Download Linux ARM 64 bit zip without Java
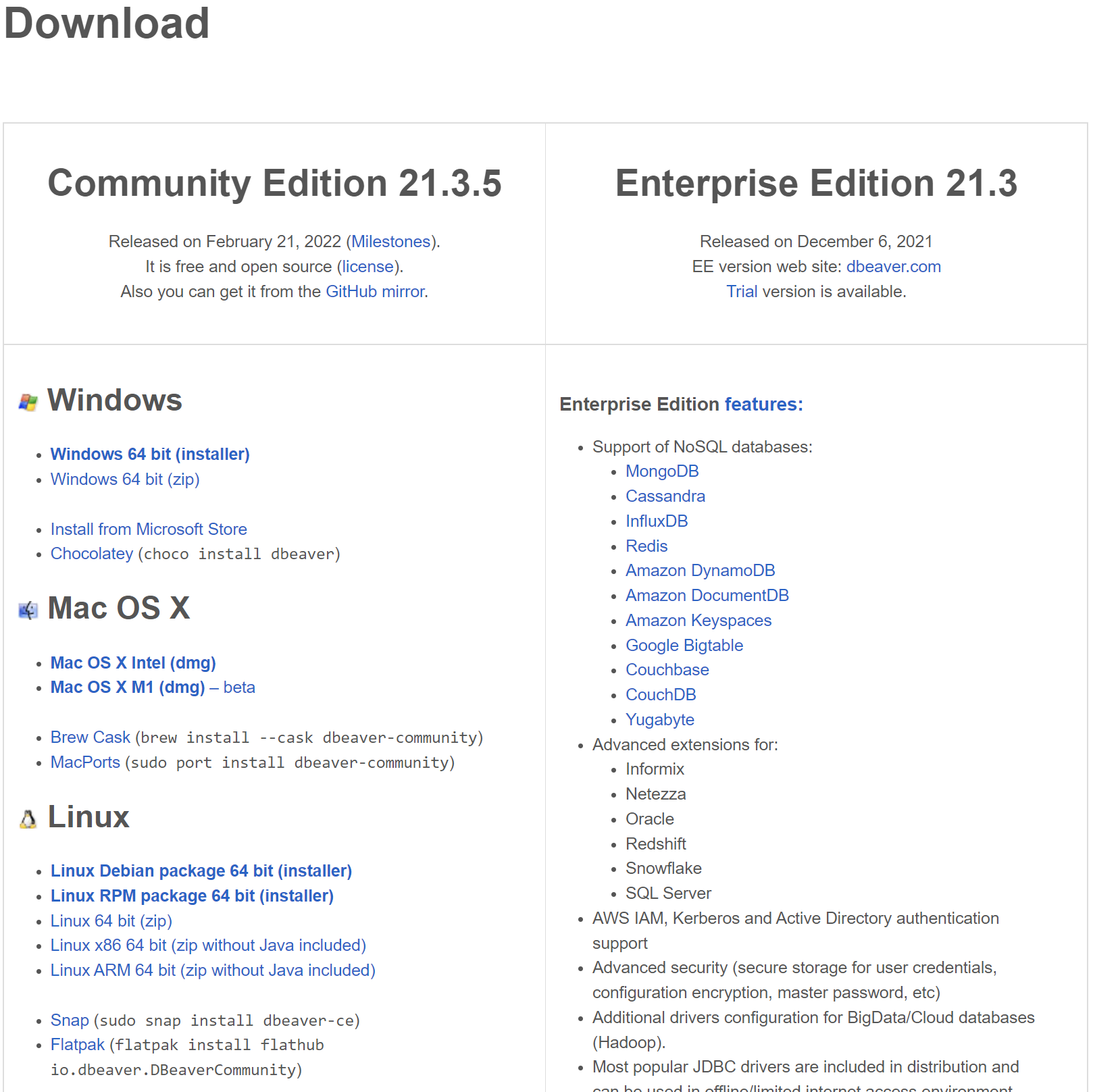The height and width of the screenshot is (1092, 1093). [x=213, y=970]
